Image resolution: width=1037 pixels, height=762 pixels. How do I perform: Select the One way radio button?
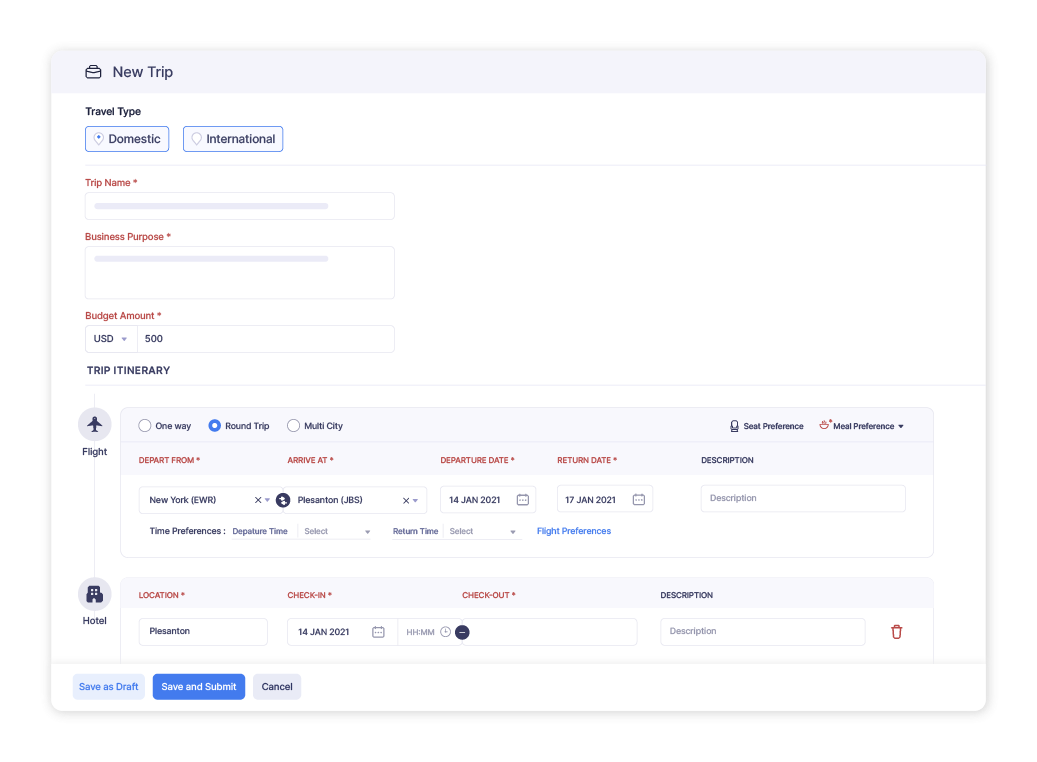[x=144, y=425]
